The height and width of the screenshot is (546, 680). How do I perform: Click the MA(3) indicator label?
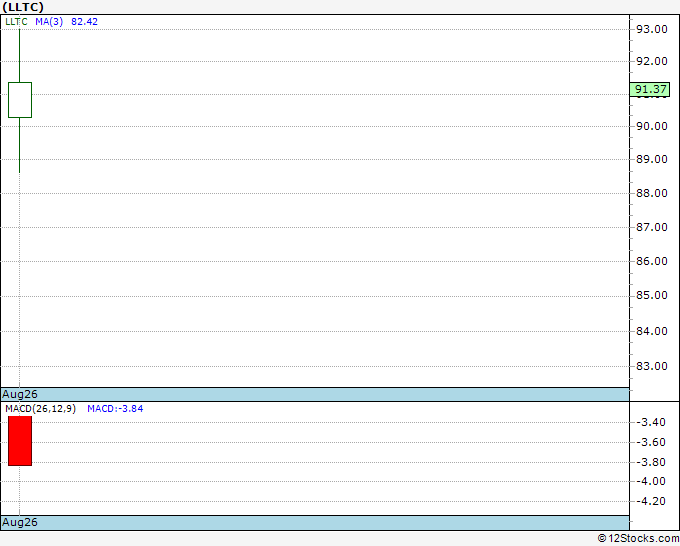[x=49, y=22]
